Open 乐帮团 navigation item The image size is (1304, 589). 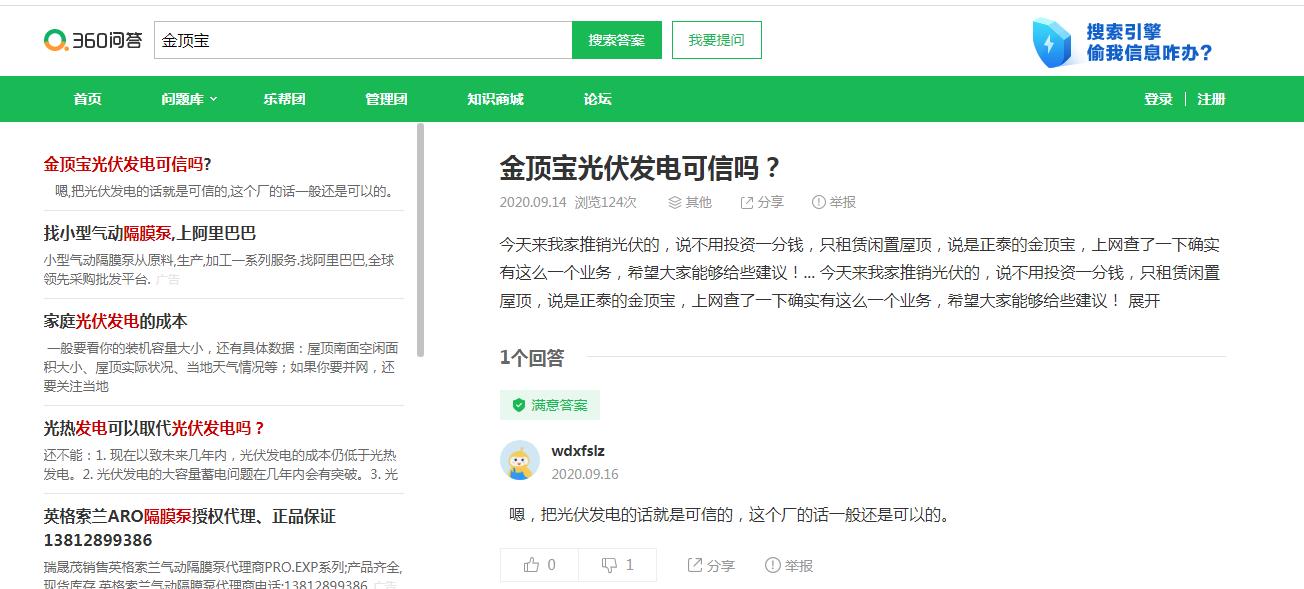pos(284,99)
